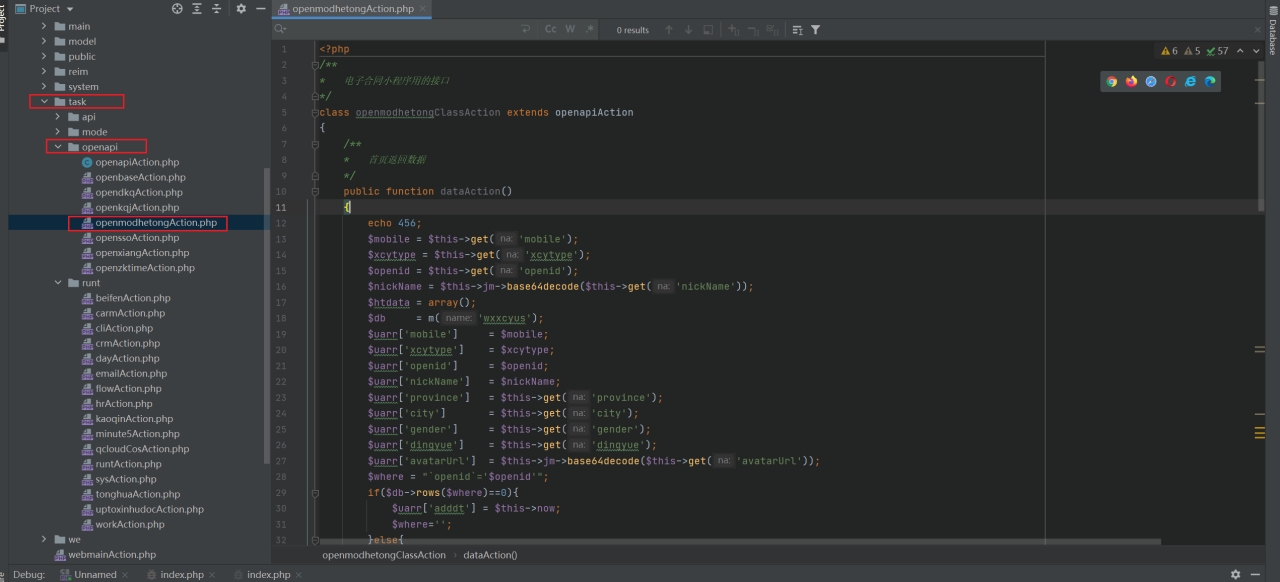The height and width of the screenshot is (582, 1280).
Task: Open file in Firefox browser icon
Action: click(1131, 82)
